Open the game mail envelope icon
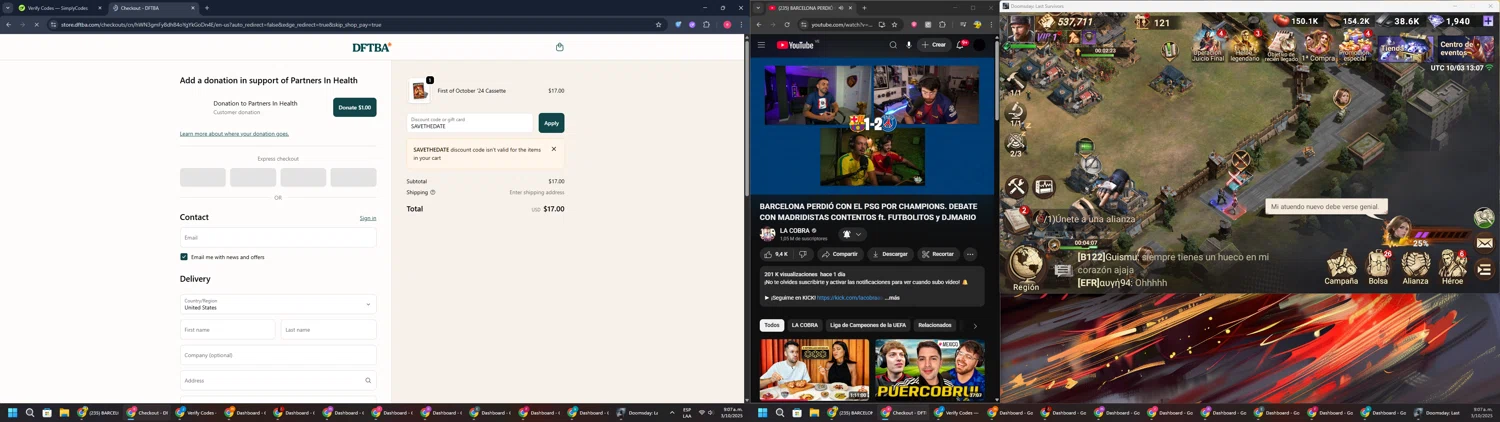This screenshot has height=422, width=1500. click(x=1484, y=243)
